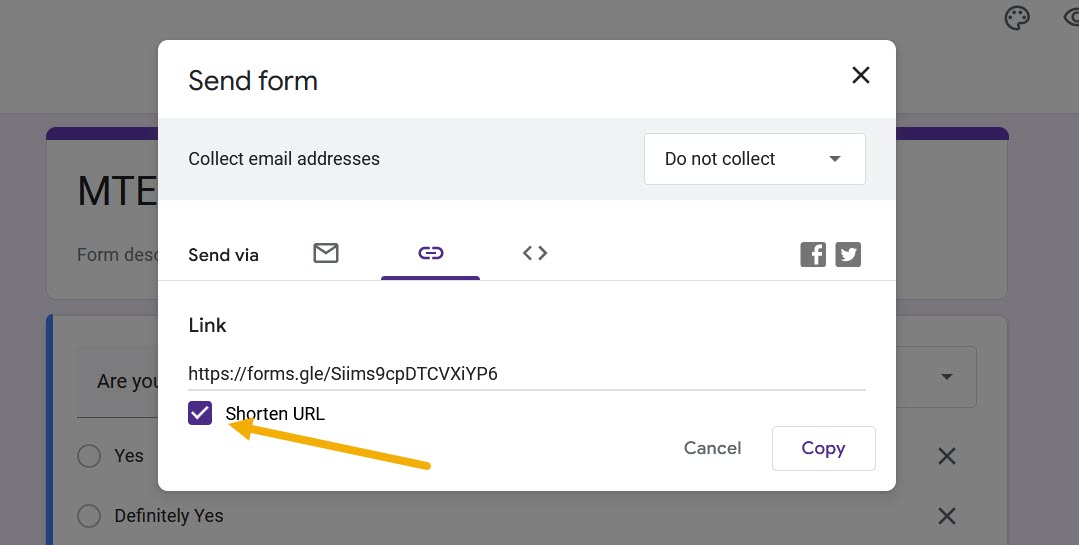Select the email envelope send option
The height and width of the screenshot is (545, 1079).
[325, 253]
